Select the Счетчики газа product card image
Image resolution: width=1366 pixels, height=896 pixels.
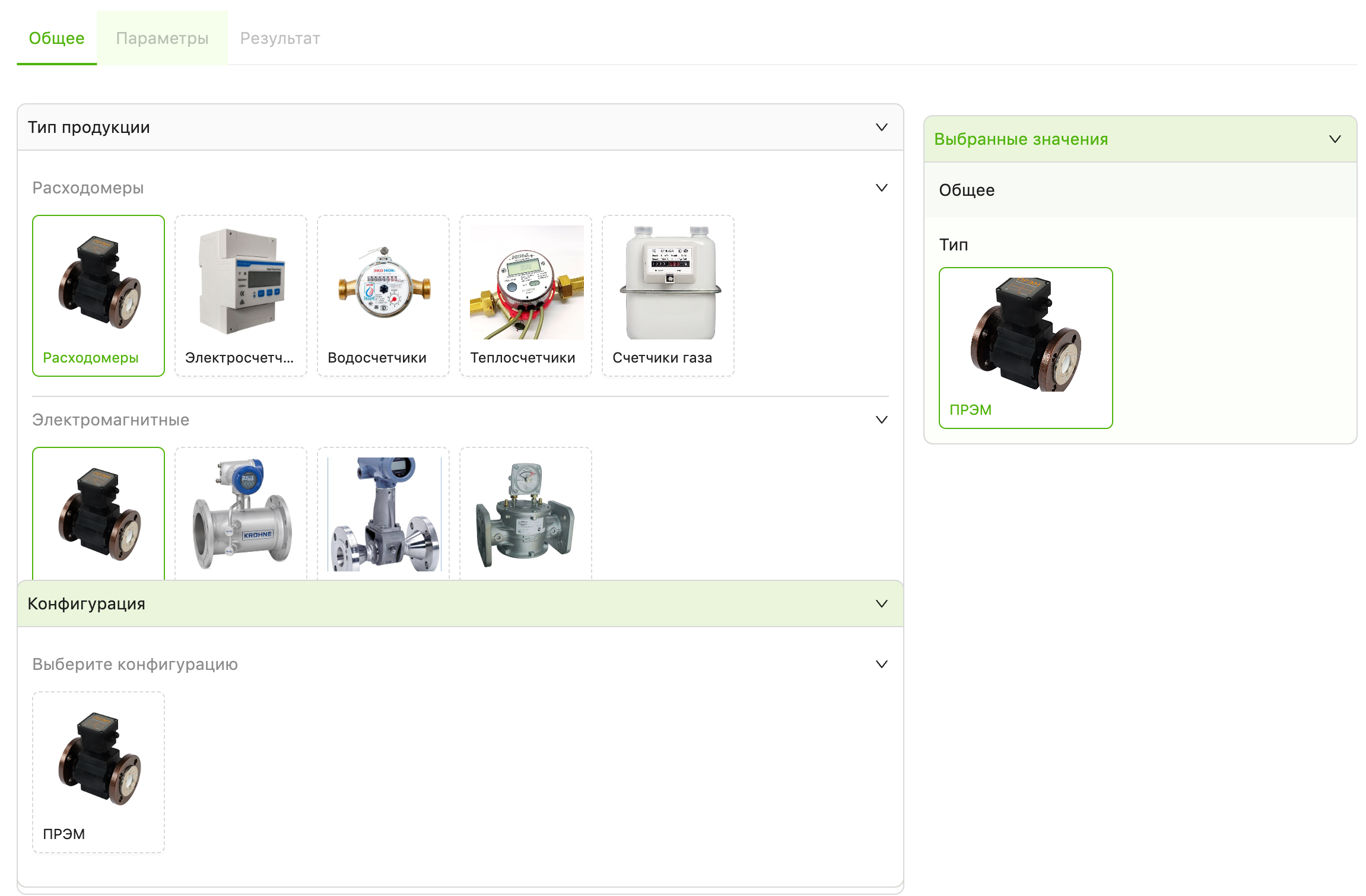coord(669,282)
